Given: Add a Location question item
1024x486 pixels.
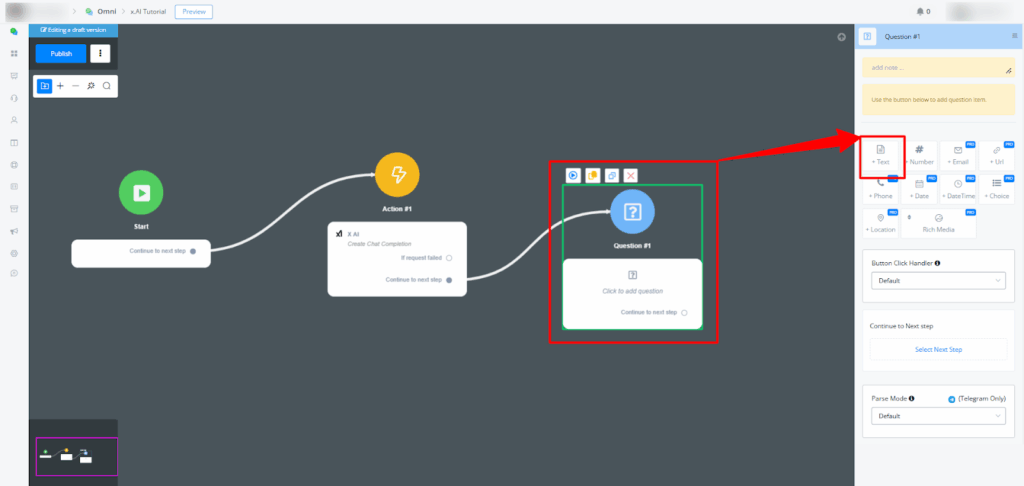Looking at the screenshot, I should point(881,223).
